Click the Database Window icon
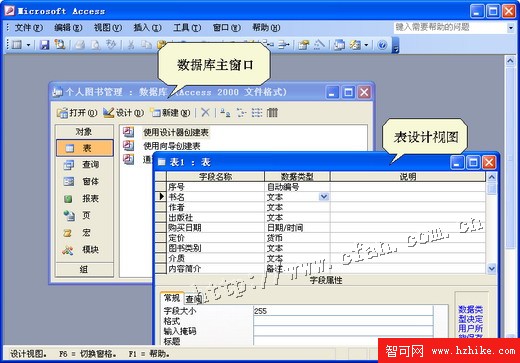The height and width of the screenshot is (363, 520). click(339, 45)
